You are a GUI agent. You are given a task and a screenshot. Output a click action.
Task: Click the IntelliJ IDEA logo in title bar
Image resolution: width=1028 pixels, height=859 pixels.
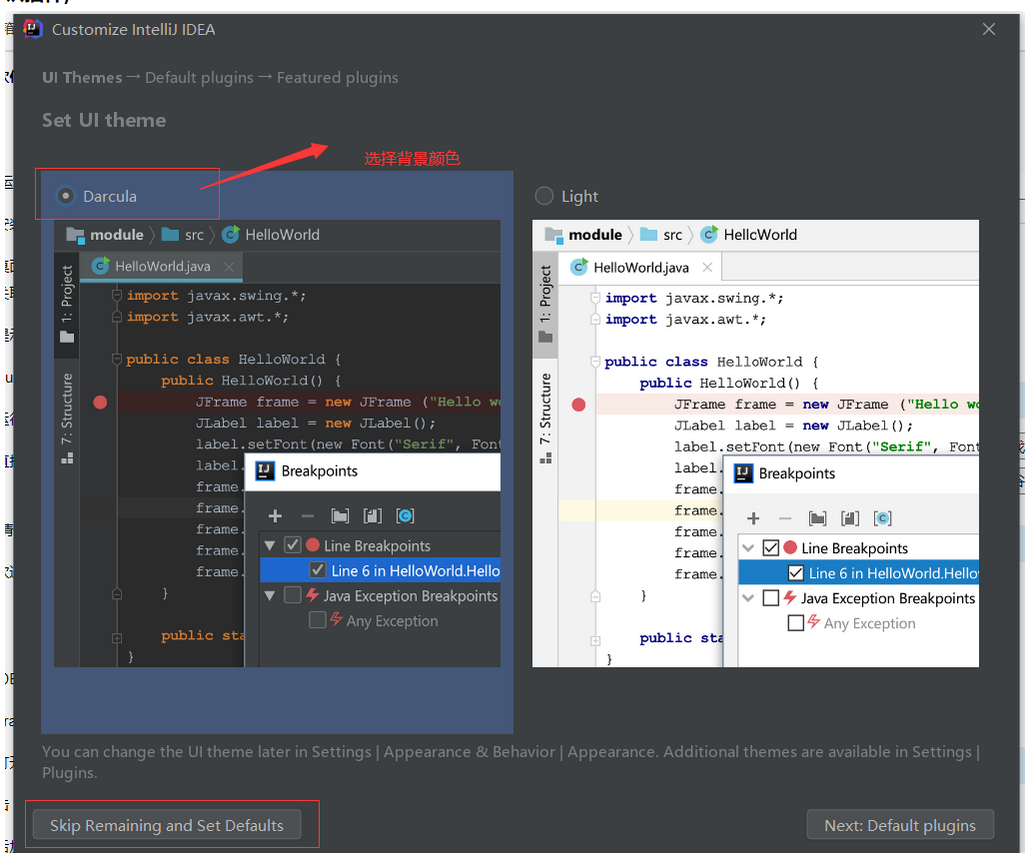[33, 30]
